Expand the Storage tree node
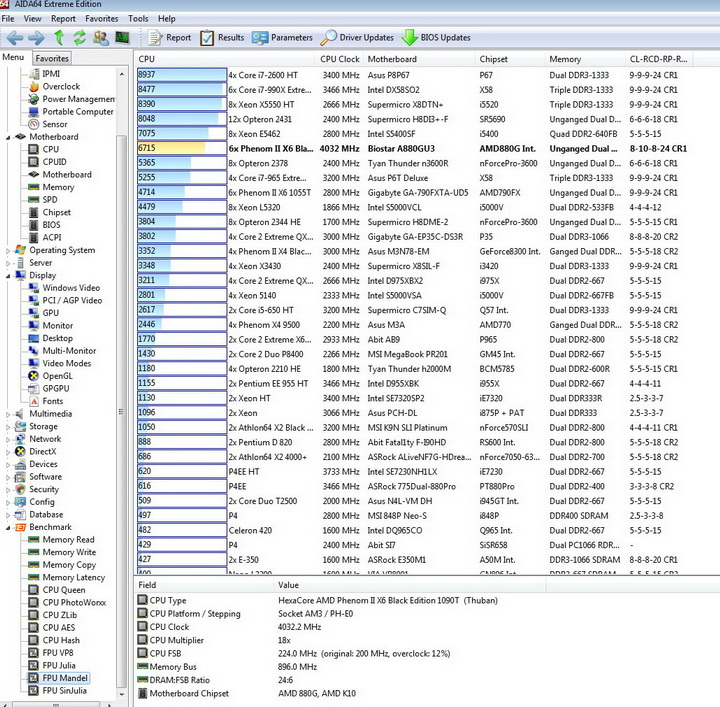 pos(8,427)
